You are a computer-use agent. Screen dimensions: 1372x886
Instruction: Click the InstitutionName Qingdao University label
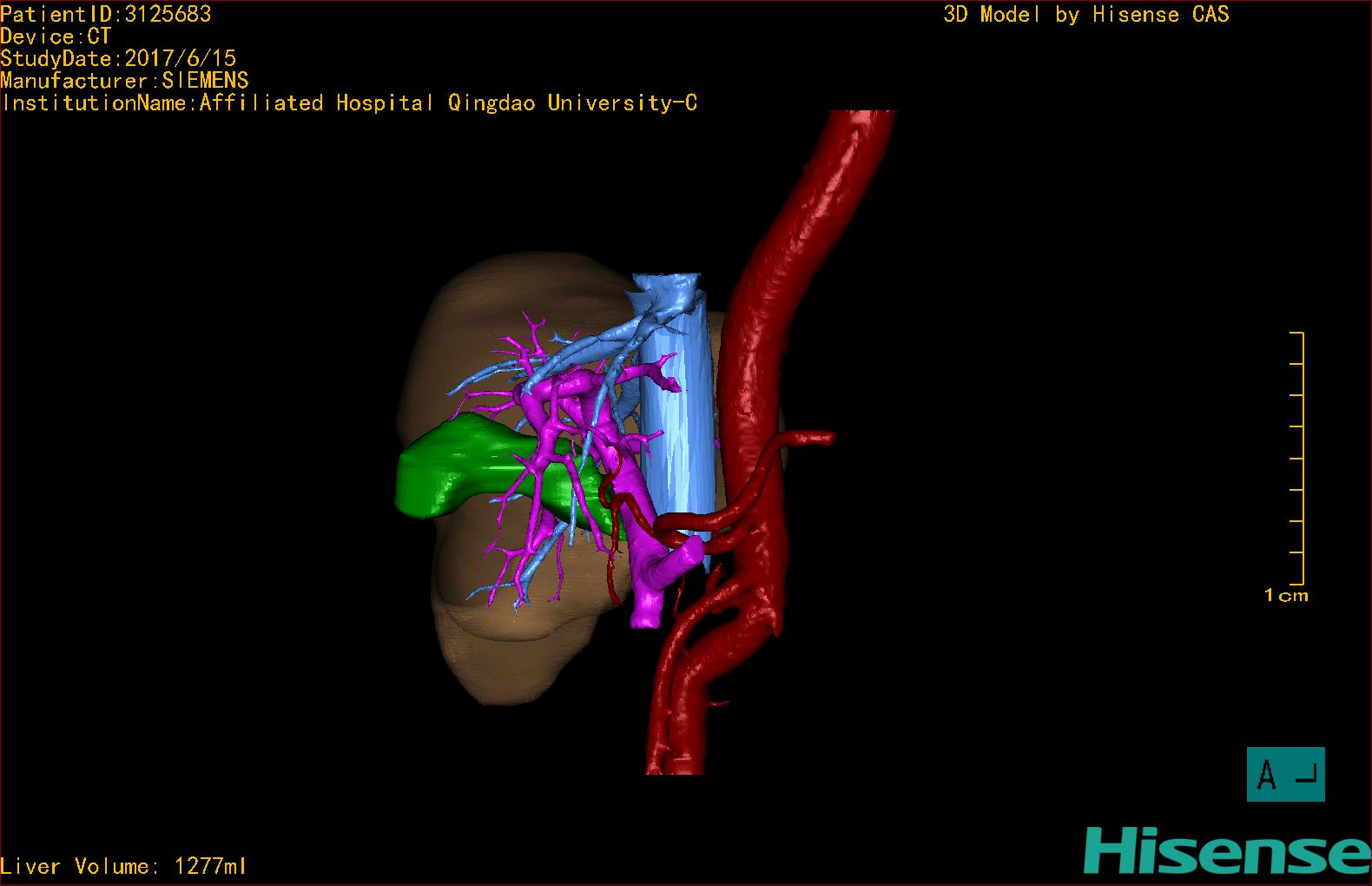tap(349, 103)
